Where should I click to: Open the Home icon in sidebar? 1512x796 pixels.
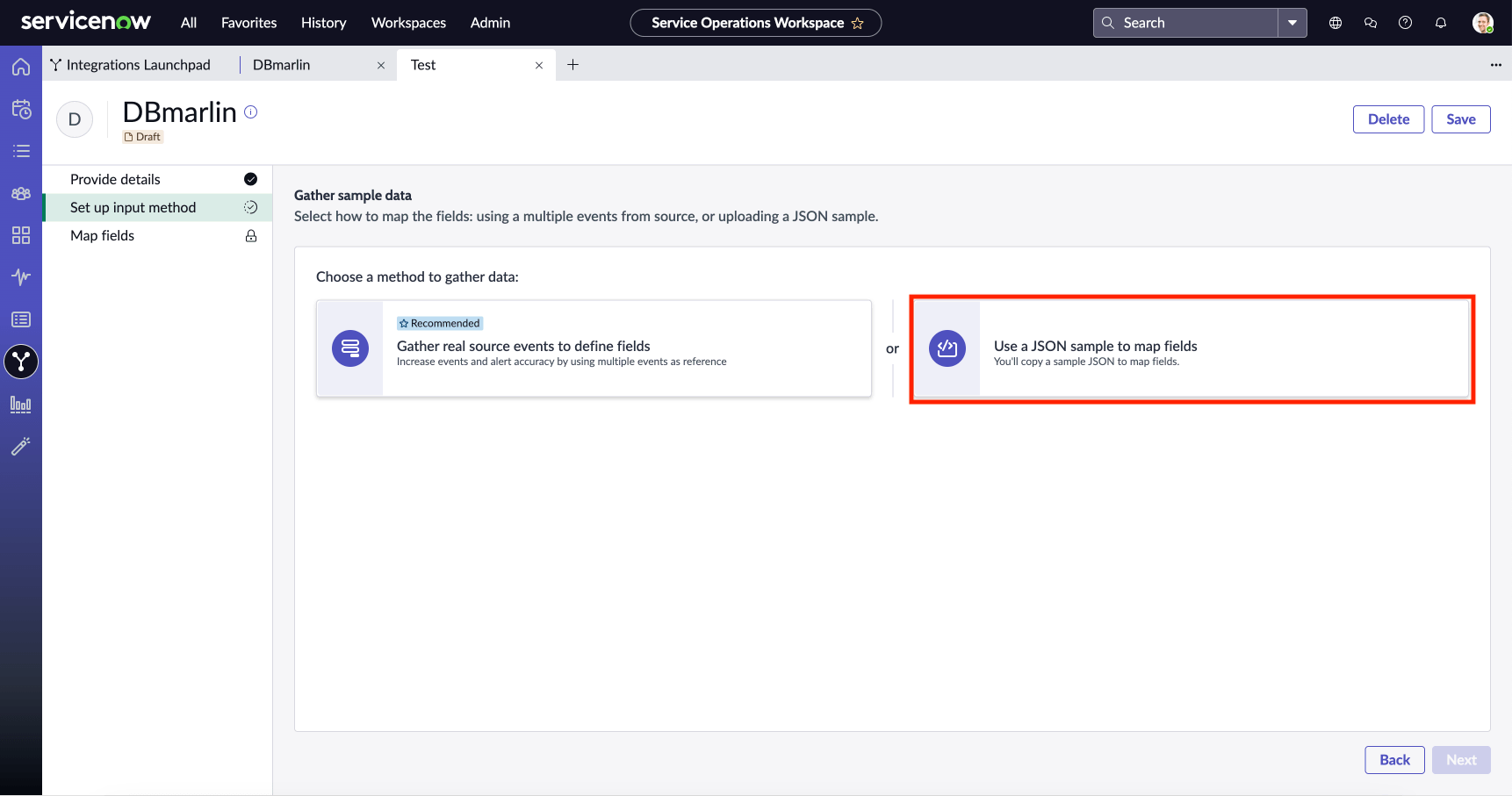[21, 67]
